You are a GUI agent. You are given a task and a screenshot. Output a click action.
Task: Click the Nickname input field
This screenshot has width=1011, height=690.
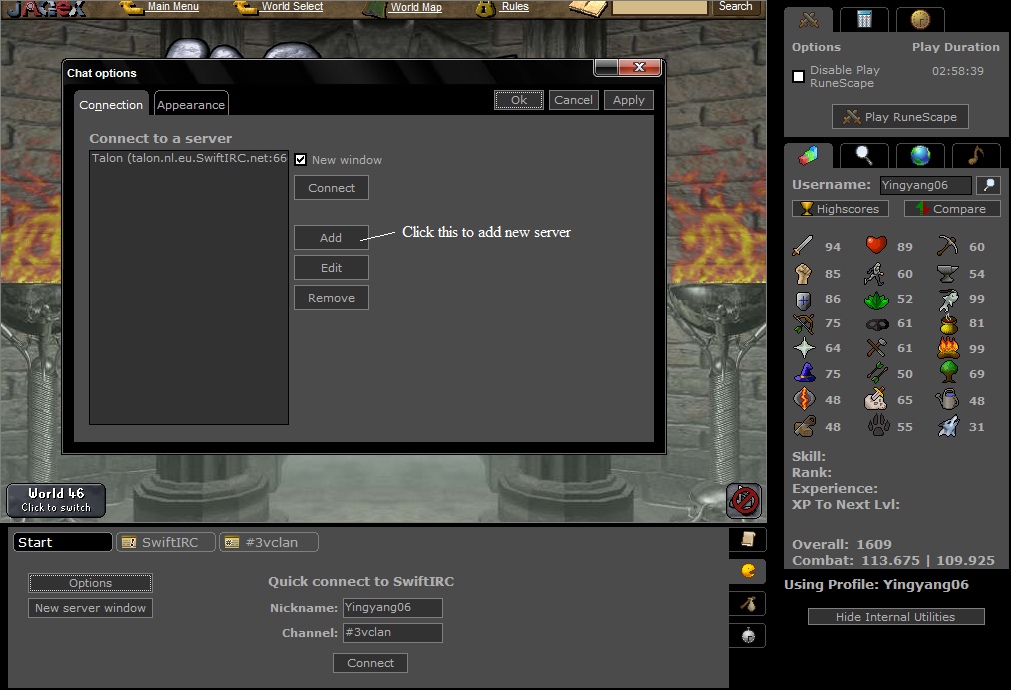click(x=393, y=607)
